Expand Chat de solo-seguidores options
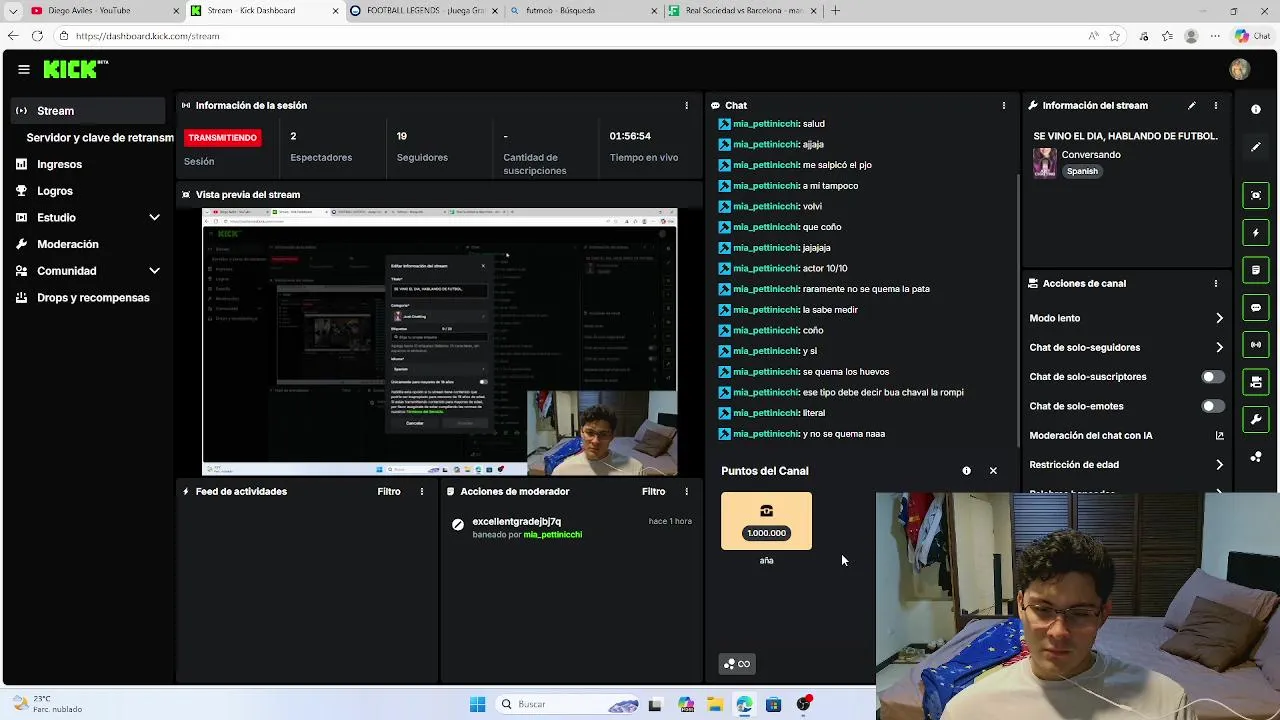This screenshot has width=1280, height=720. pyautogui.click(x=1219, y=347)
